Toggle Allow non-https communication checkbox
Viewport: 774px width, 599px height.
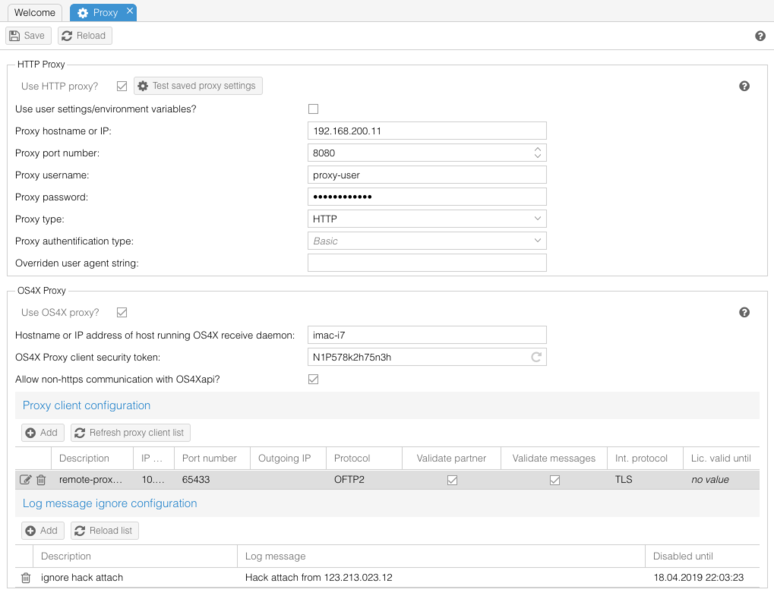pyautogui.click(x=313, y=379)
